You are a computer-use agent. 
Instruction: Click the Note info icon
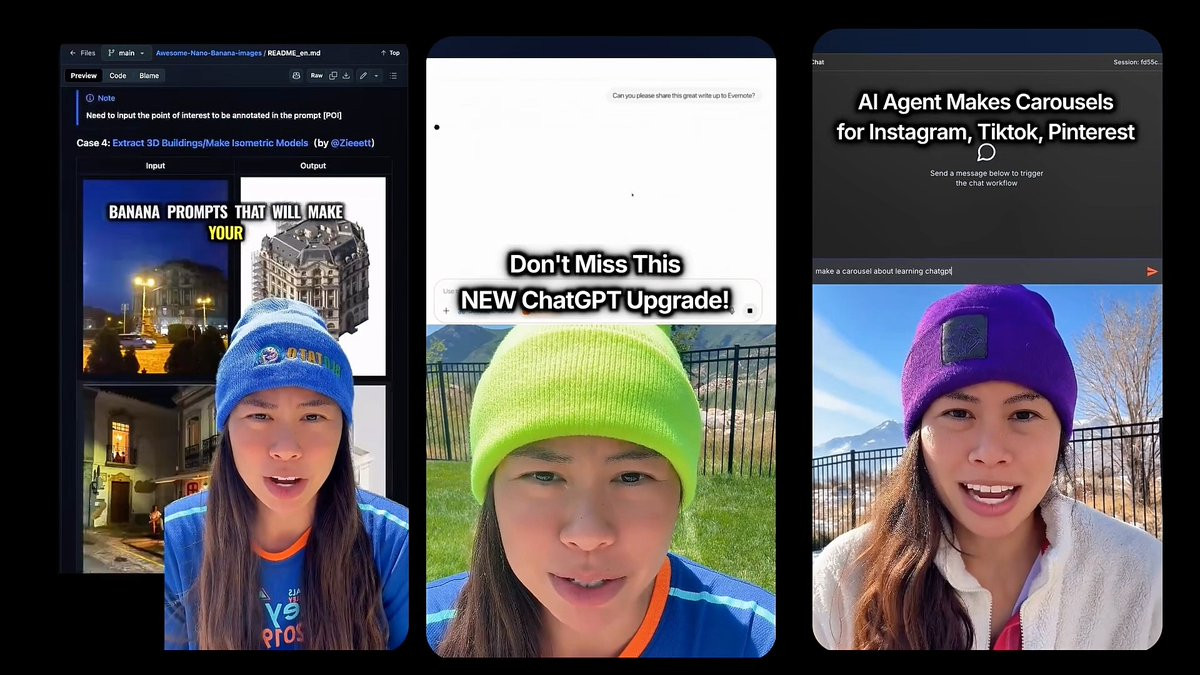coord(90,98)
